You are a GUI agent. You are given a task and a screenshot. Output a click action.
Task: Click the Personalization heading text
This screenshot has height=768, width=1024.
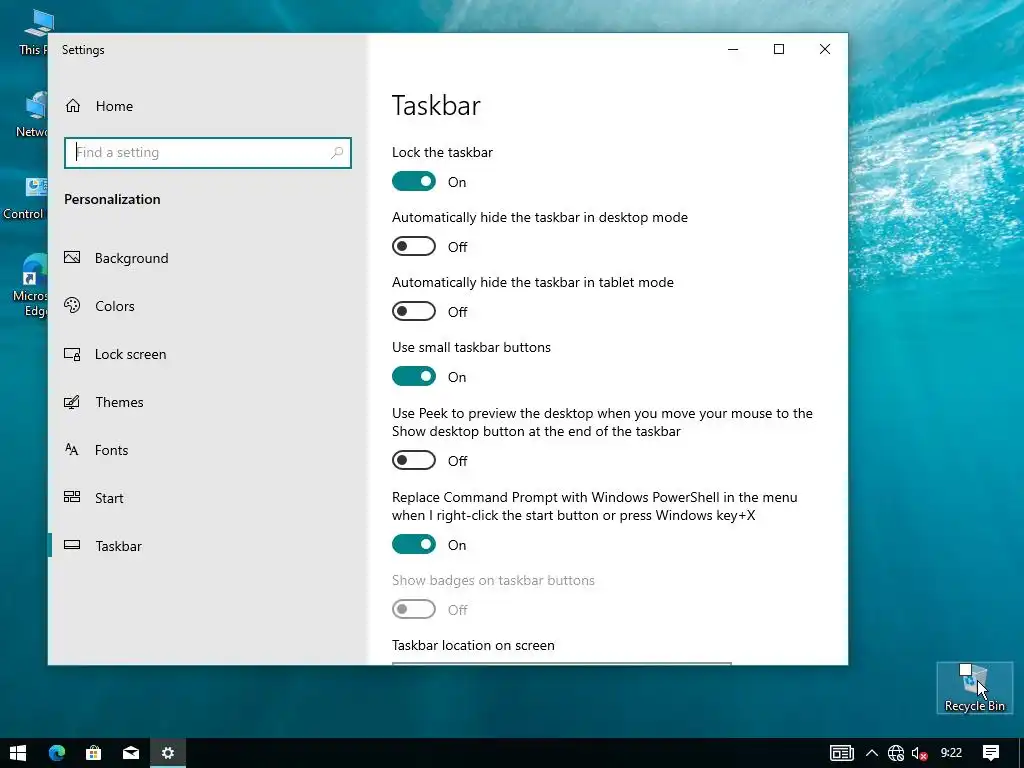click(x=112, y=199)
